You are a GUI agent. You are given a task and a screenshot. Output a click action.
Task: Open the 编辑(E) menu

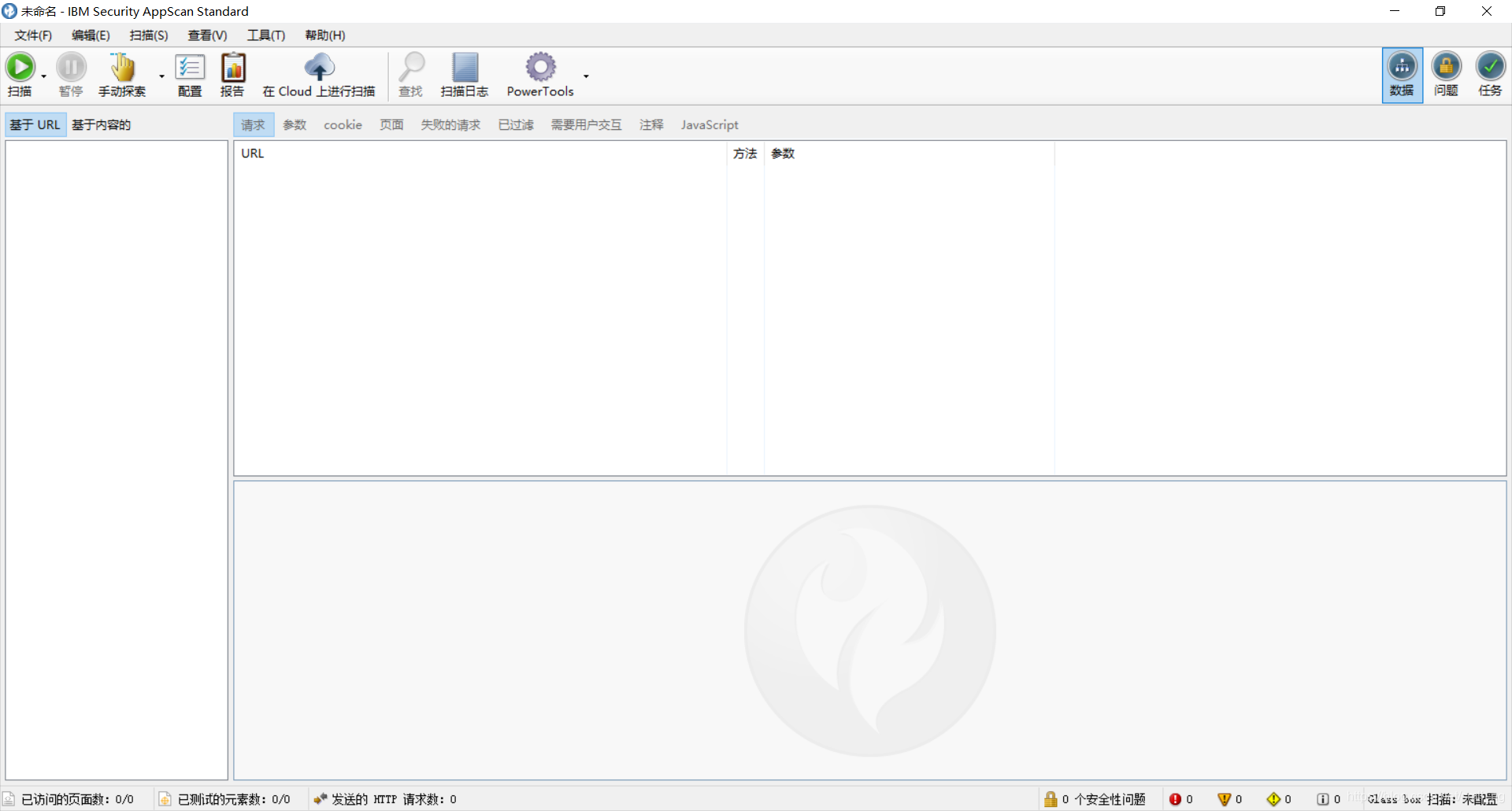(91, 35)
